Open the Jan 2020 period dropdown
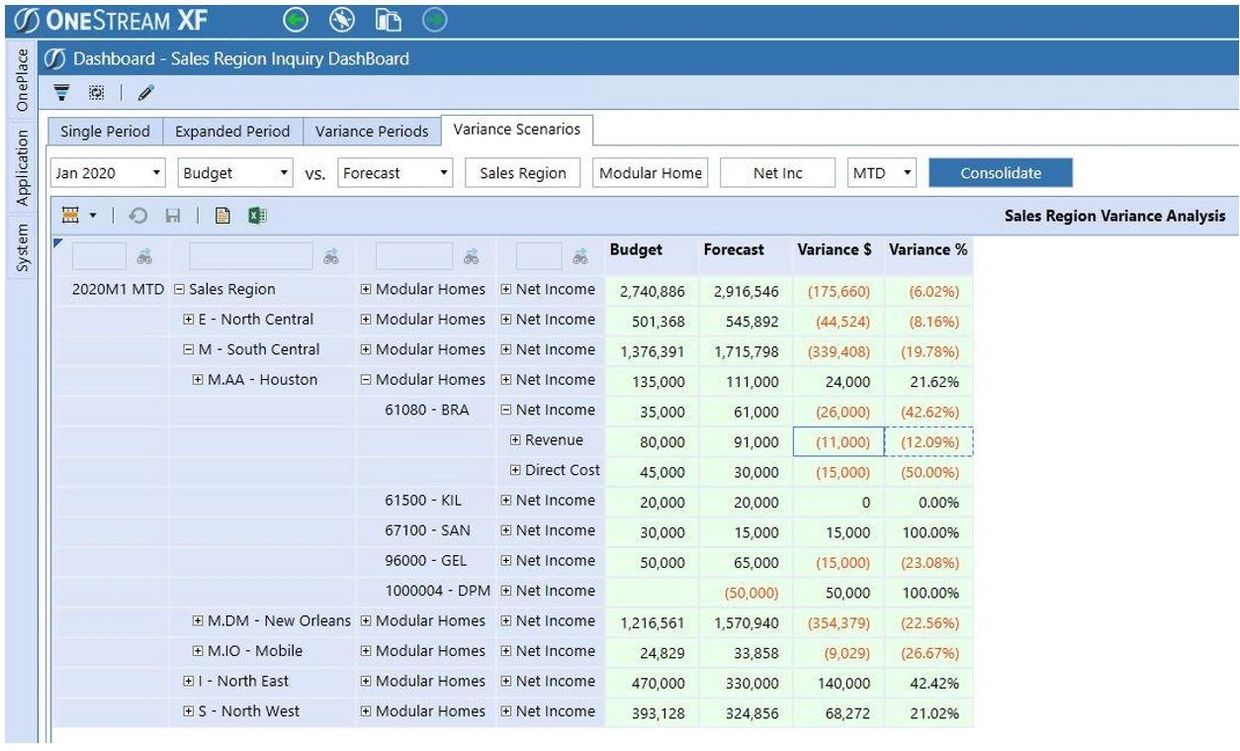 point(108,173)
